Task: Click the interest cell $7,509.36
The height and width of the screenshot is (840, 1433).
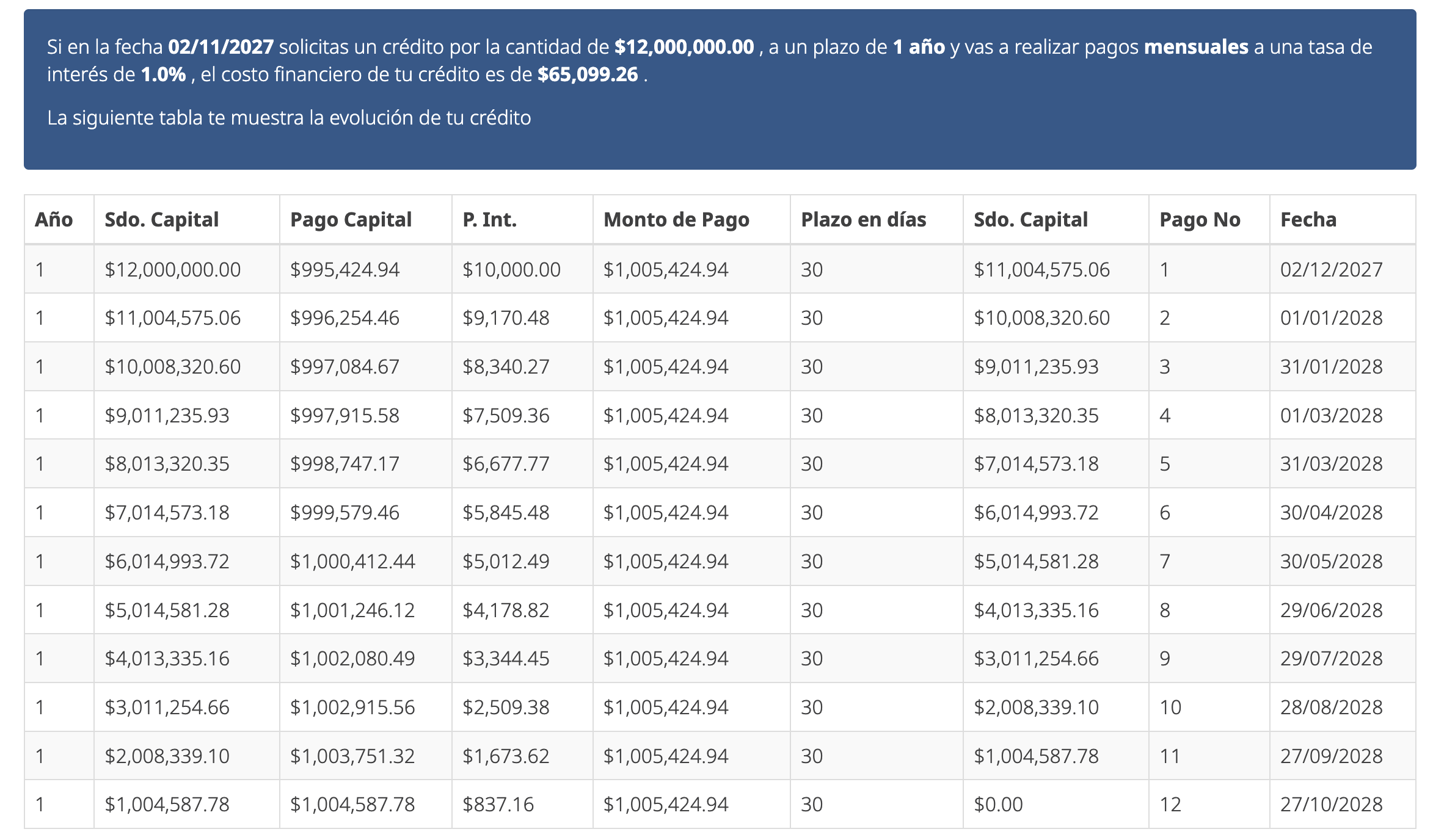Action: click(x=522, y=415)
